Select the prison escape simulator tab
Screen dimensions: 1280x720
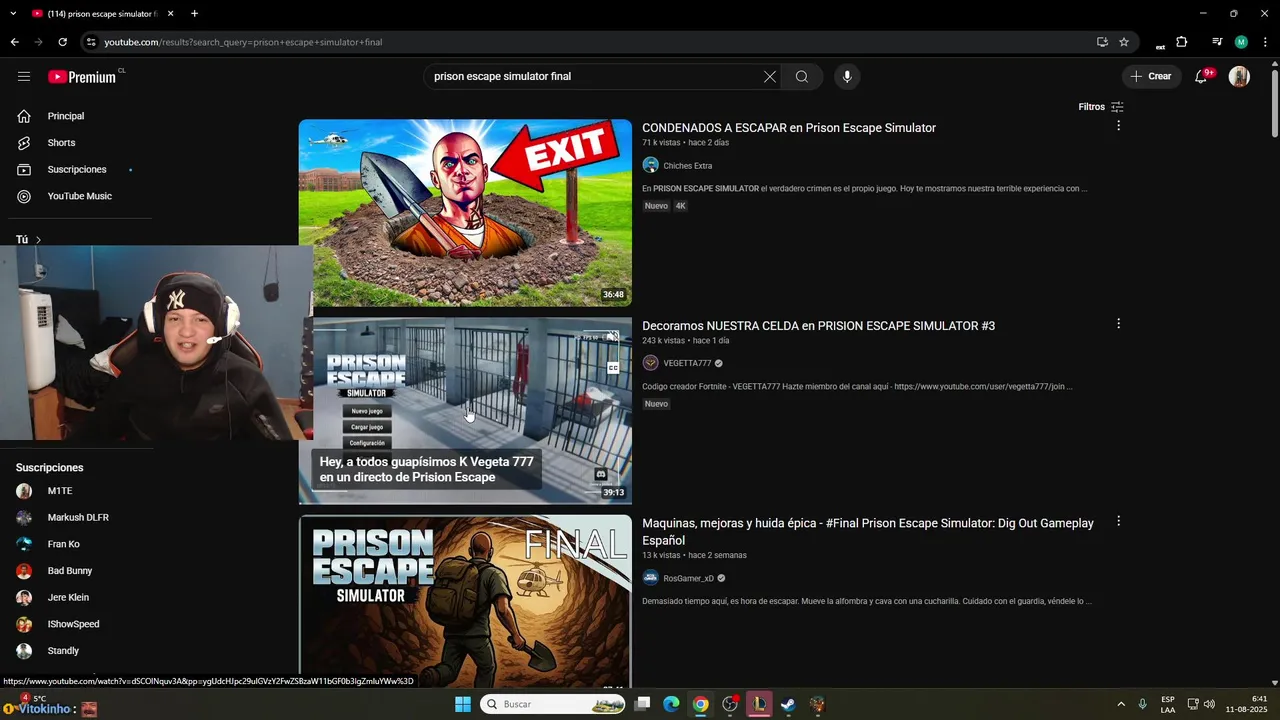click(x=102, y=14)
